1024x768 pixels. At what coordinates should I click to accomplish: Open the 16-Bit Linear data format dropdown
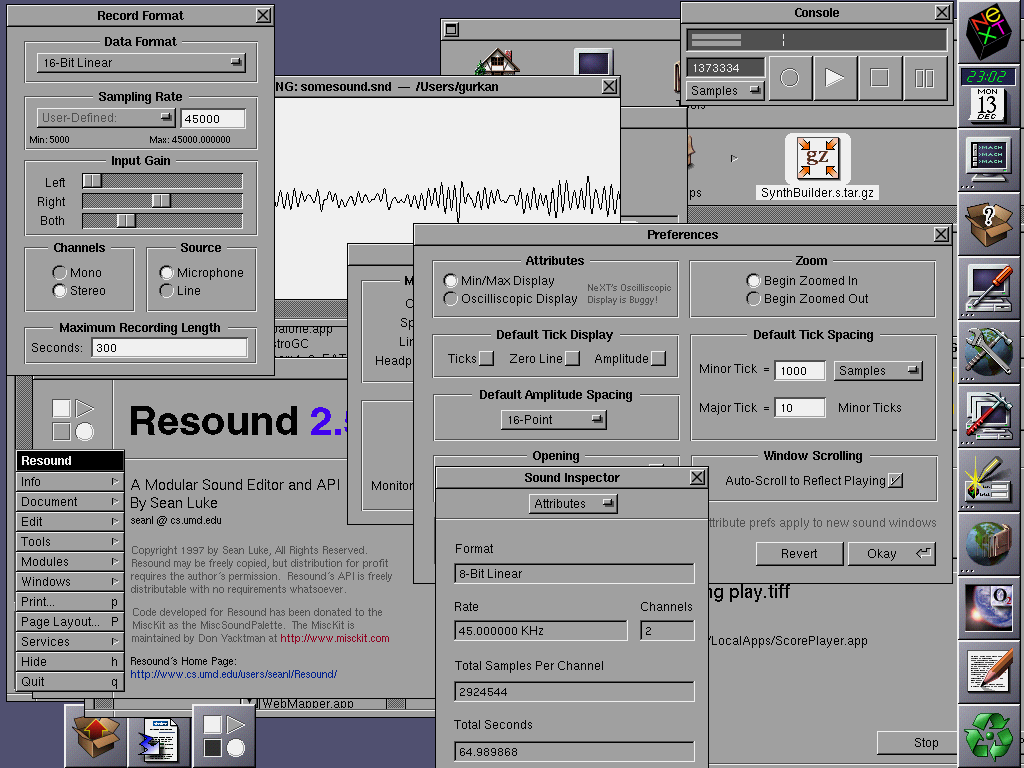(141, 63)
